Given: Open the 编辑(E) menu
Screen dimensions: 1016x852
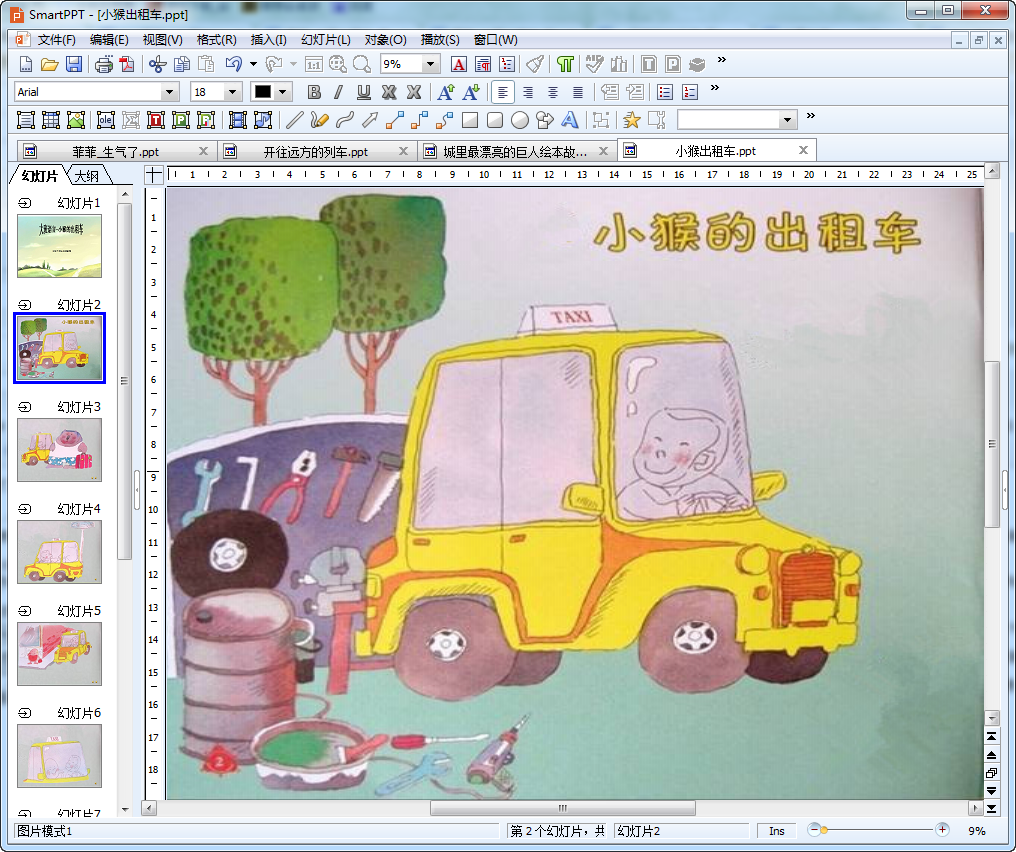Looking at the screenshot, I should [x=109, y=40].
